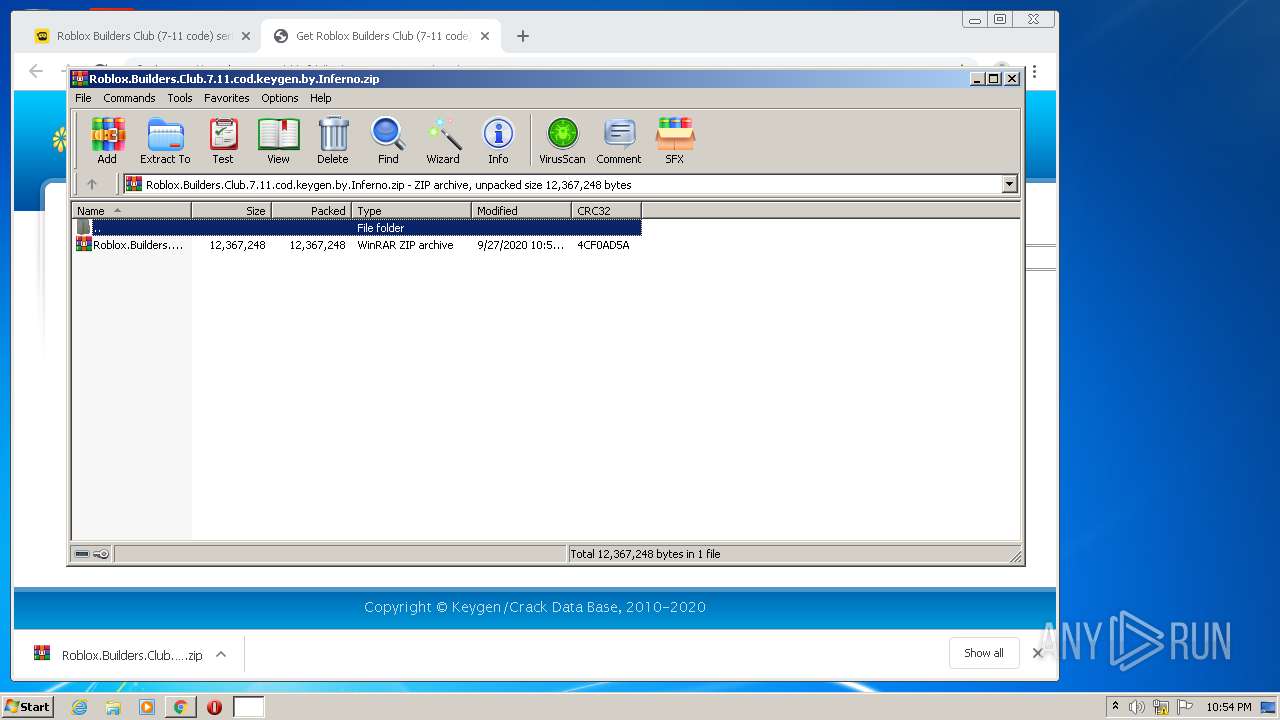Click Chrome icon in taskbar
The height and width of the screenshot is (720, 1280).
pyautogui.click(x=181, y=707)
